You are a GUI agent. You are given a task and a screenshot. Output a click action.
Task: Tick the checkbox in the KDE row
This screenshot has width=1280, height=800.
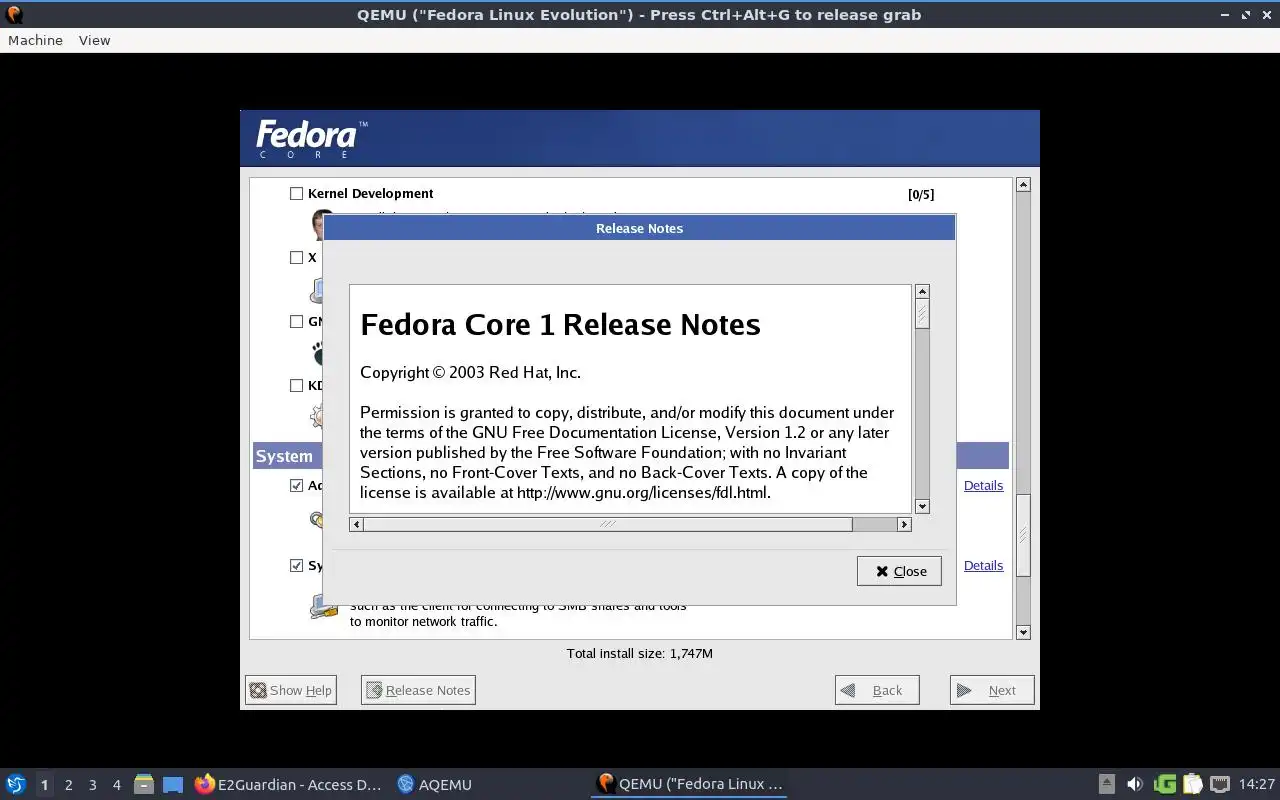pos(296,386)
